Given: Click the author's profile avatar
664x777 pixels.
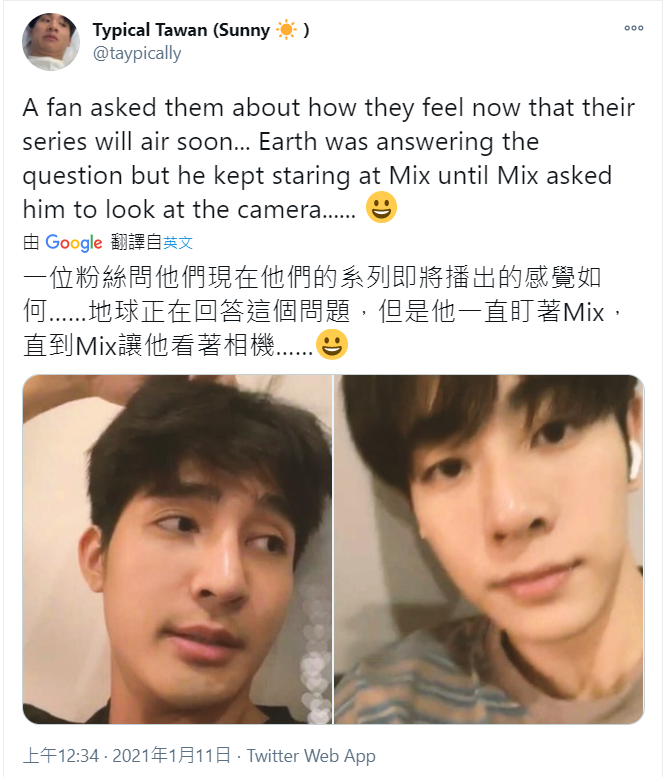Looking at the screenshot, I should [x=51, y=42].
